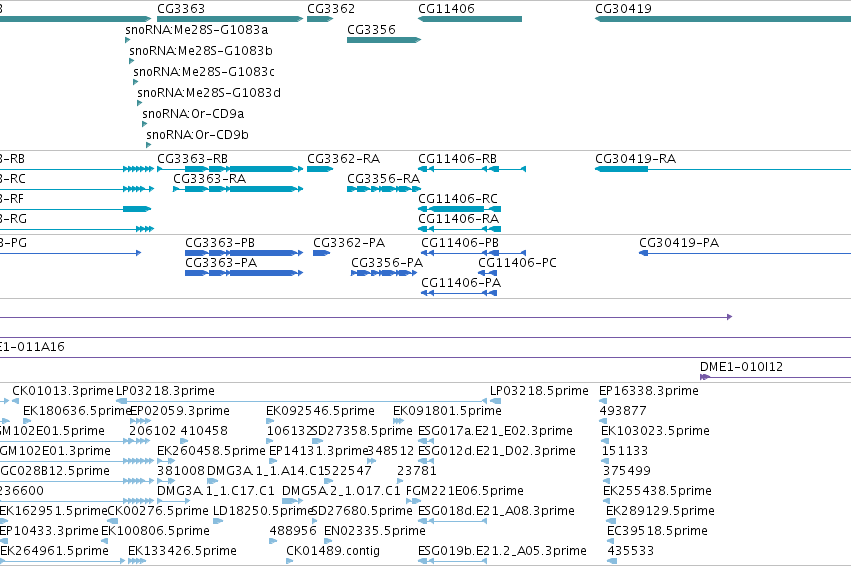
Task: Click EST EK103023.5prime
Action: 655,431
